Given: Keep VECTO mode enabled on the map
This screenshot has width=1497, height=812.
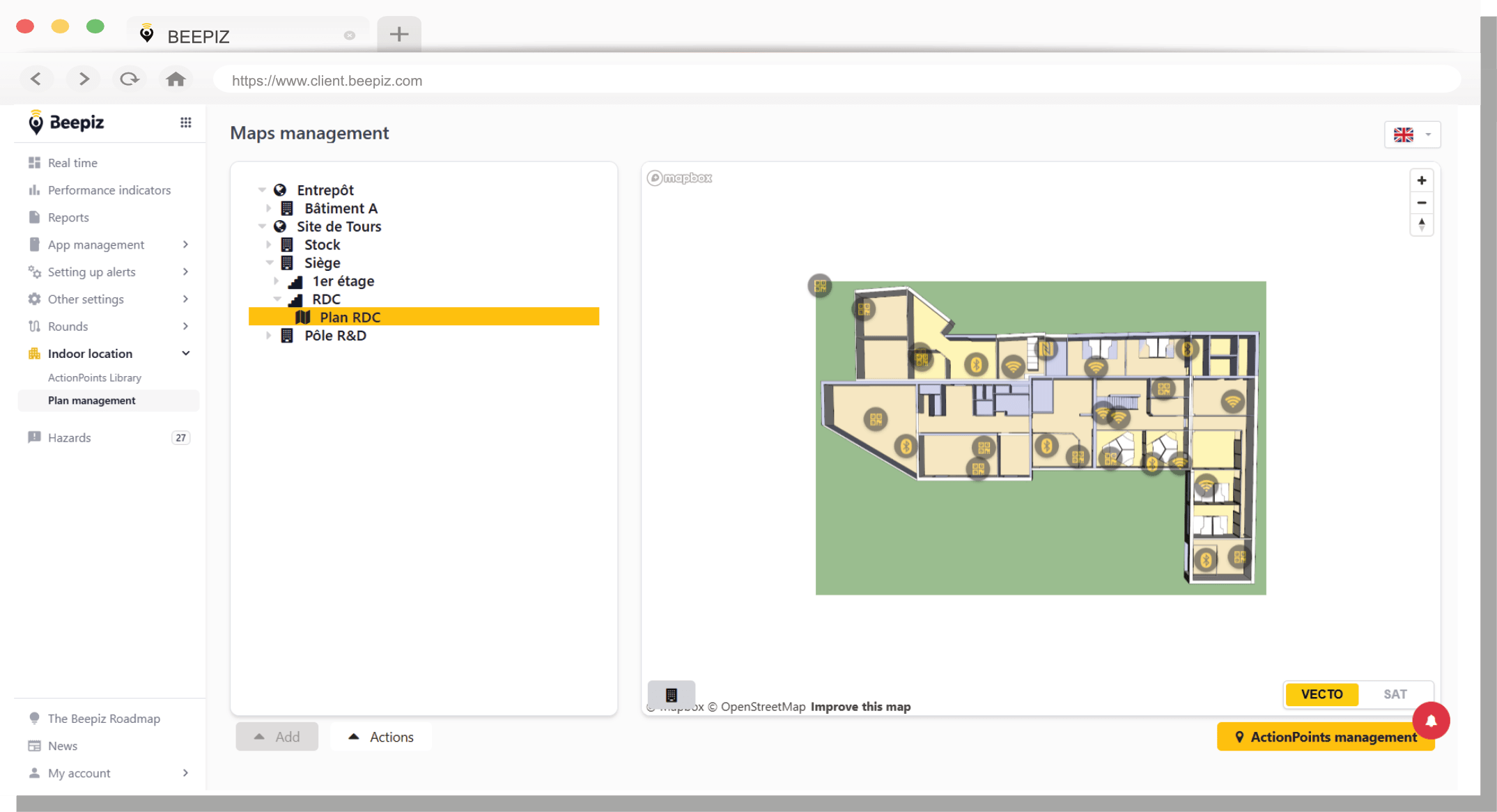Looking at the screenshot, I should click(1321, 694).
